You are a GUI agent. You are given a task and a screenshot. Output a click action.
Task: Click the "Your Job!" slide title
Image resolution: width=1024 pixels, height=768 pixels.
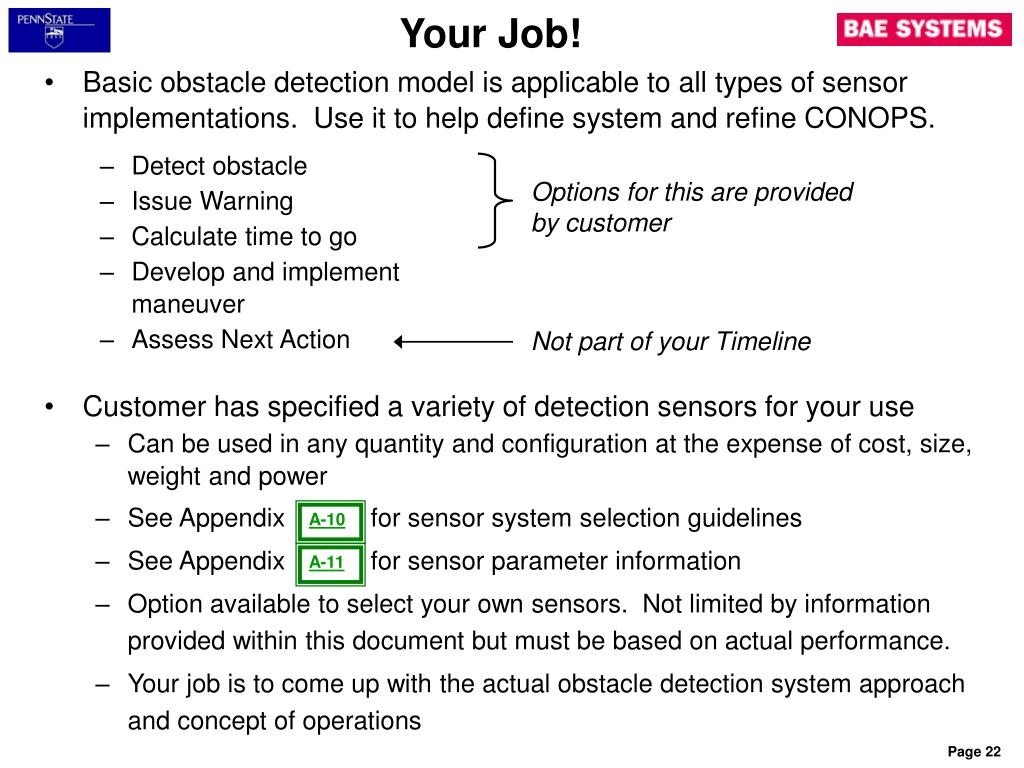[490, 33]
